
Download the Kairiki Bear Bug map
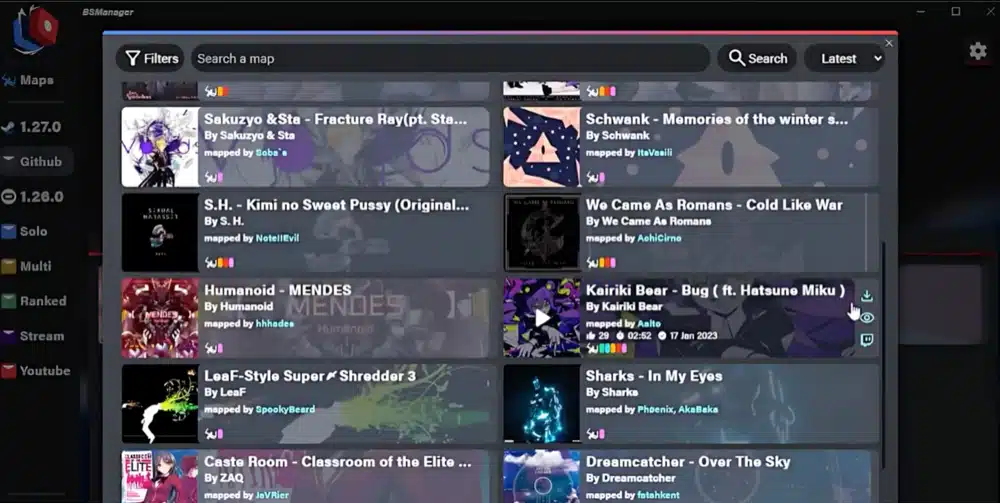(867, 295)
